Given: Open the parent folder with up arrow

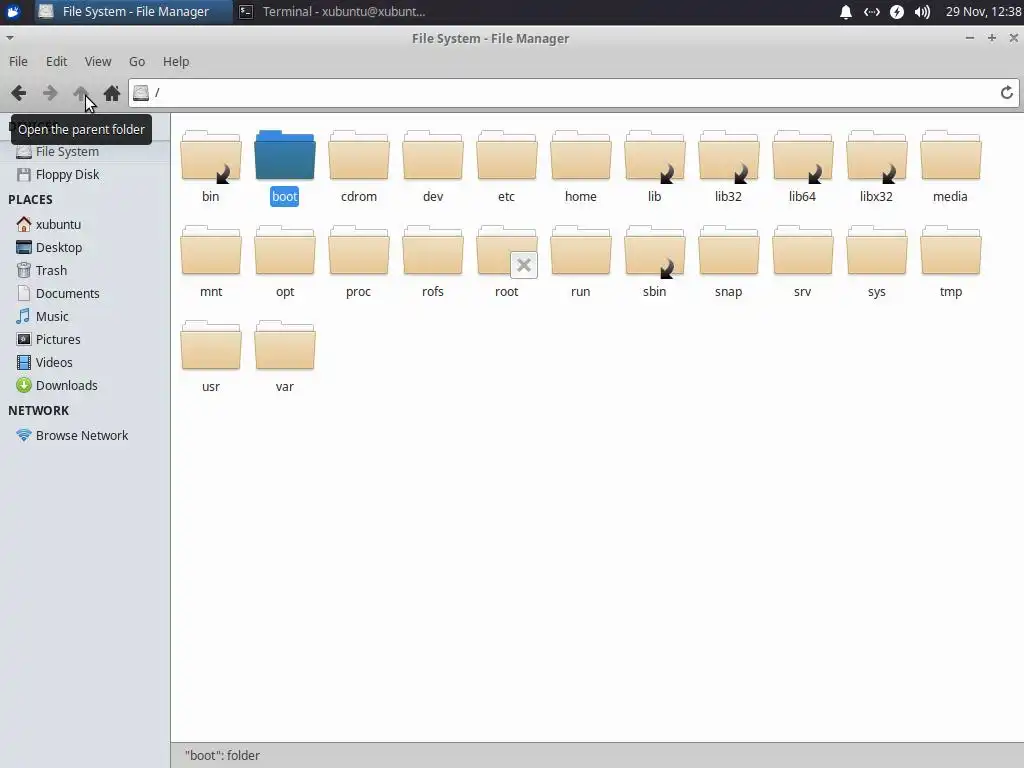Looking at the screenshot, I should 81,93.
